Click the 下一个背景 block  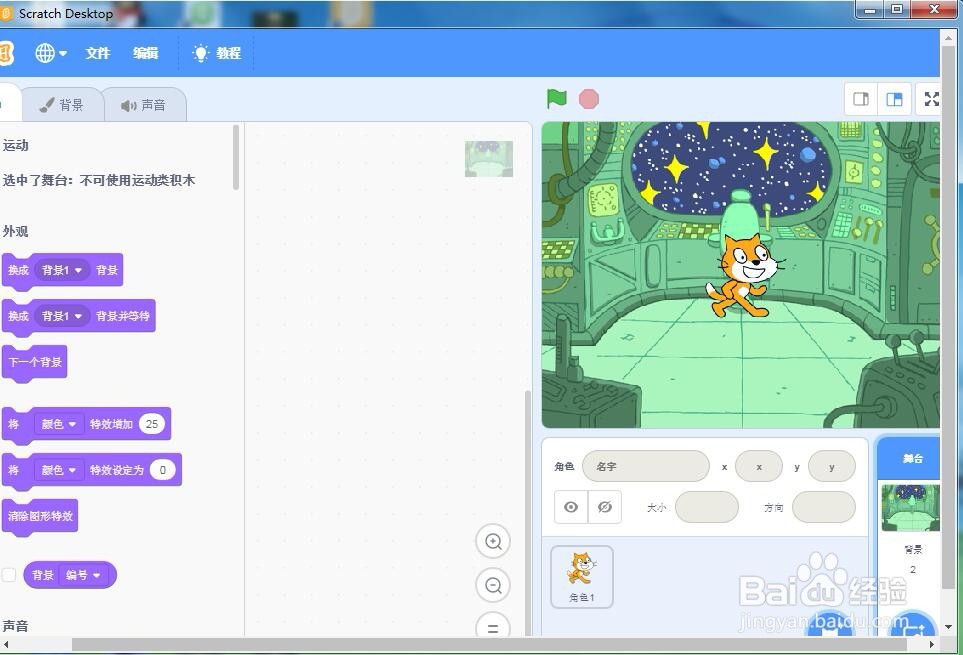tap(35, 363)
